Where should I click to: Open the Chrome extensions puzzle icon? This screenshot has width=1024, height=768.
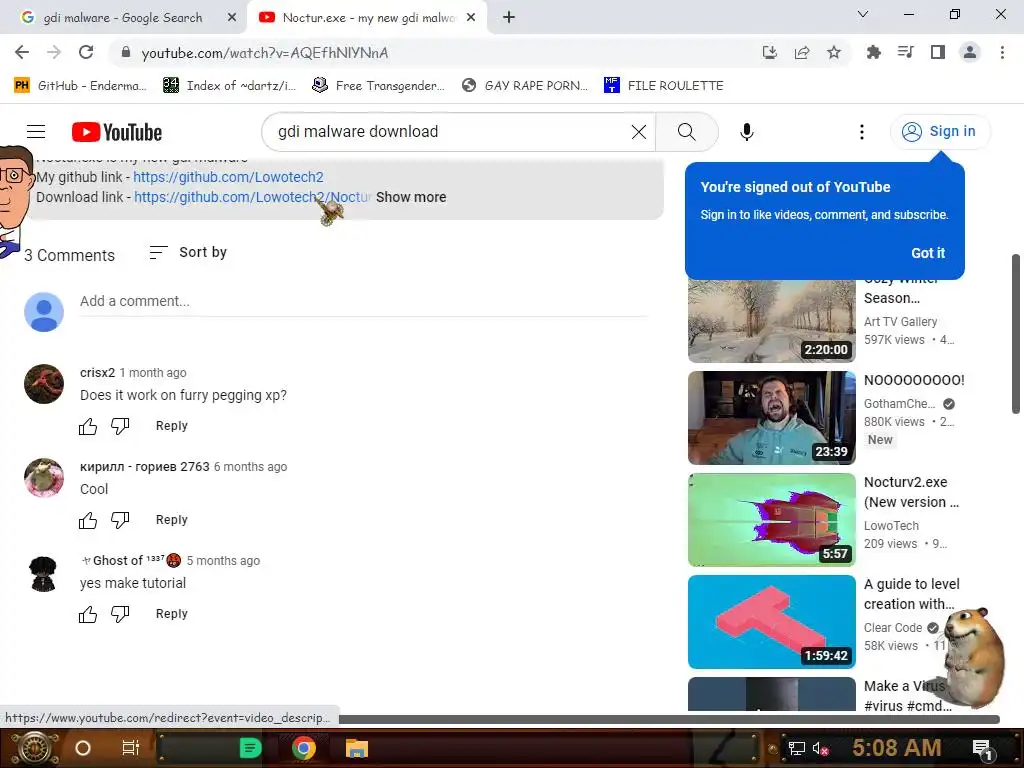pyautogui.click(x=873, y=52)
